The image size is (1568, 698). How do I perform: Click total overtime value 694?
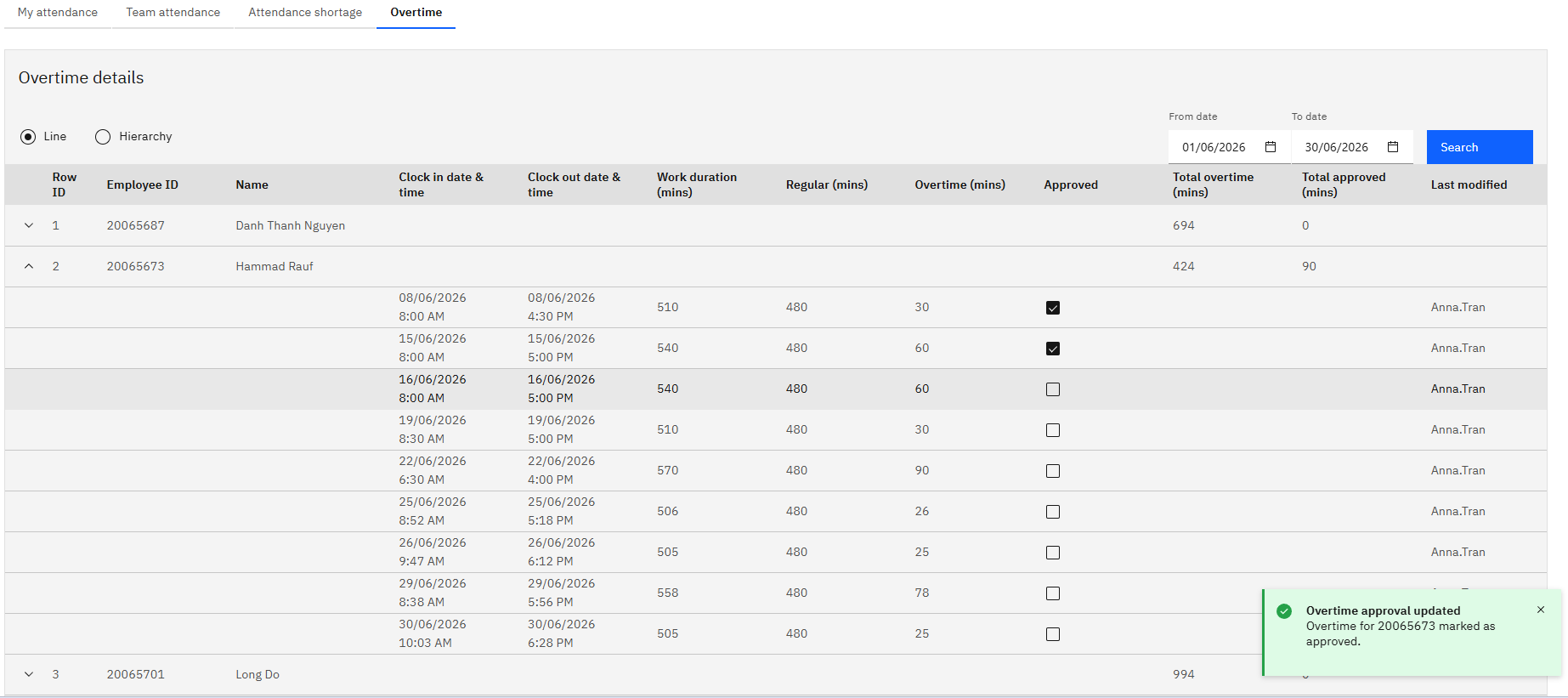tap(1184, 225)
